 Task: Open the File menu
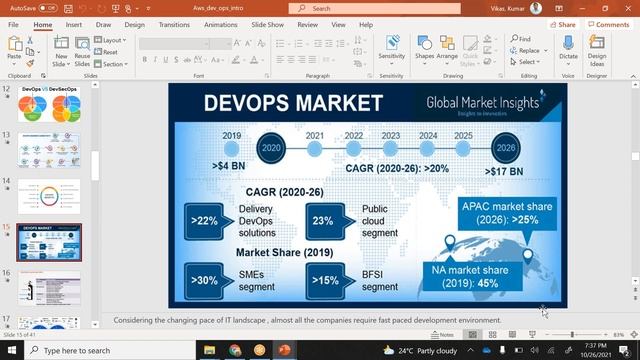[13, 24]
